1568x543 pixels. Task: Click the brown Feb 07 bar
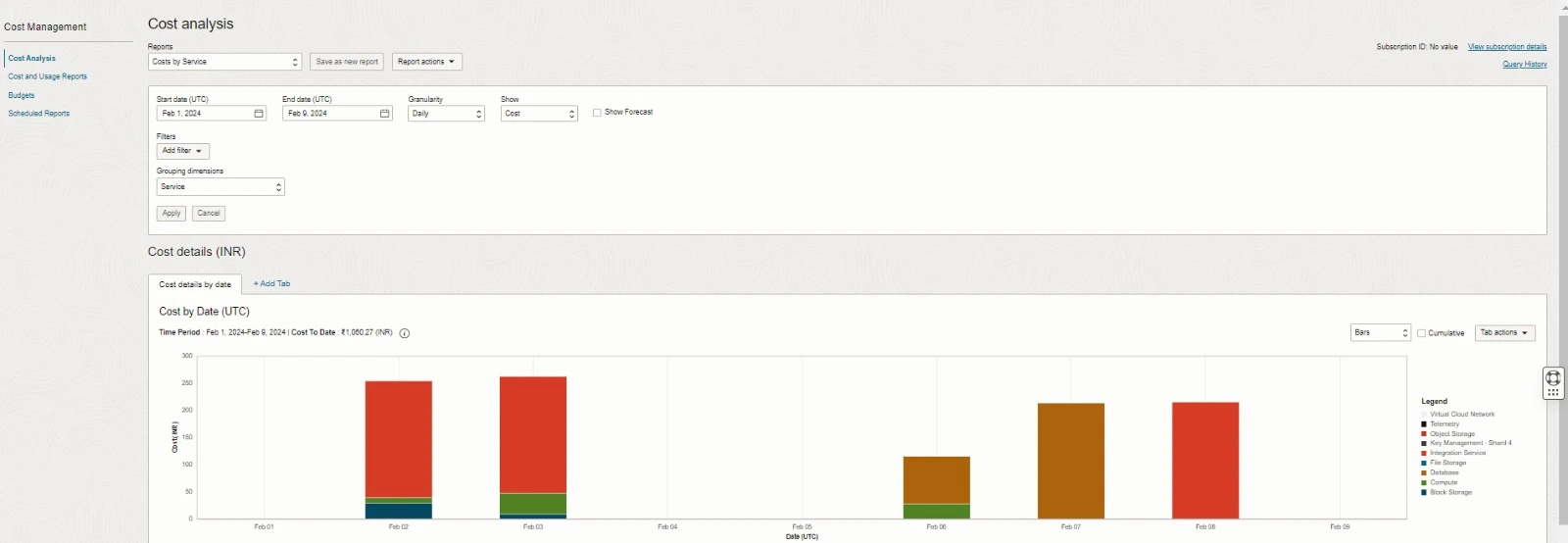[x=1071, y=461]
